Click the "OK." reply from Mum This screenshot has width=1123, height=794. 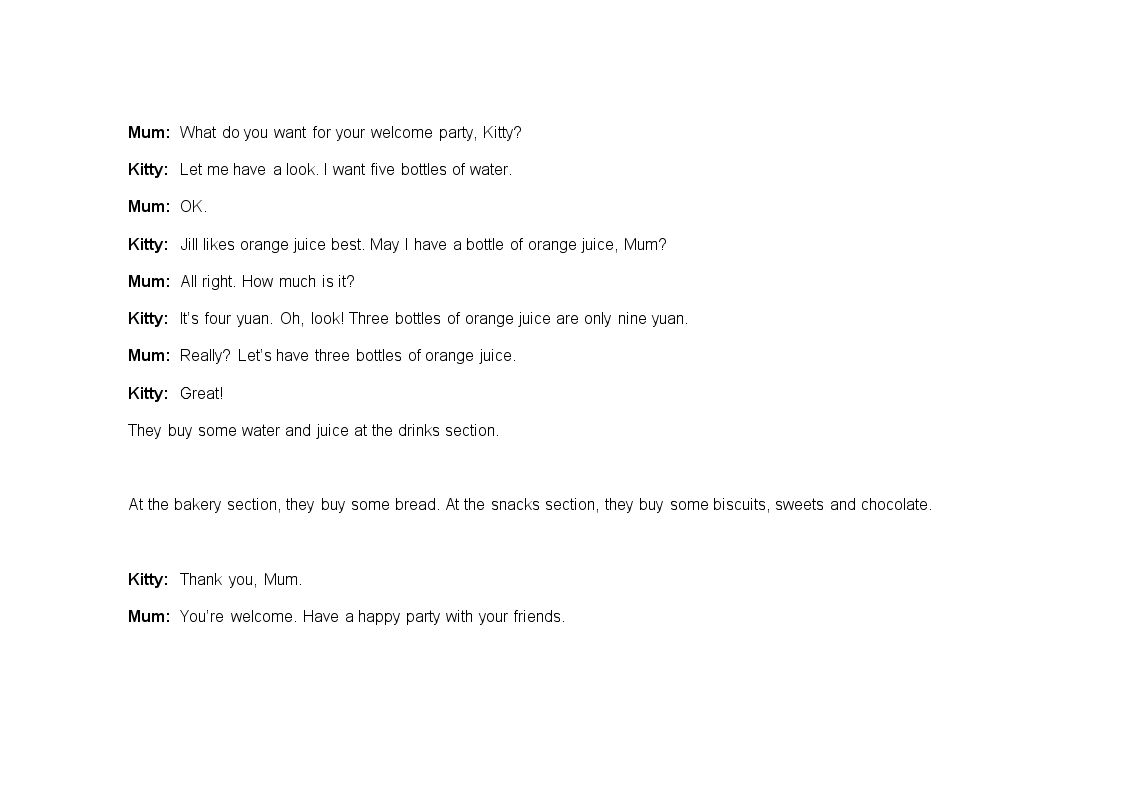[193, 207]
